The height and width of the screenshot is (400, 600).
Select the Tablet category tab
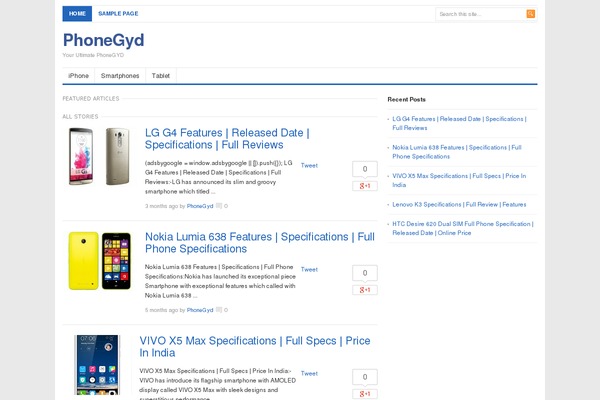pyautogui.click(x=161, y=76)
